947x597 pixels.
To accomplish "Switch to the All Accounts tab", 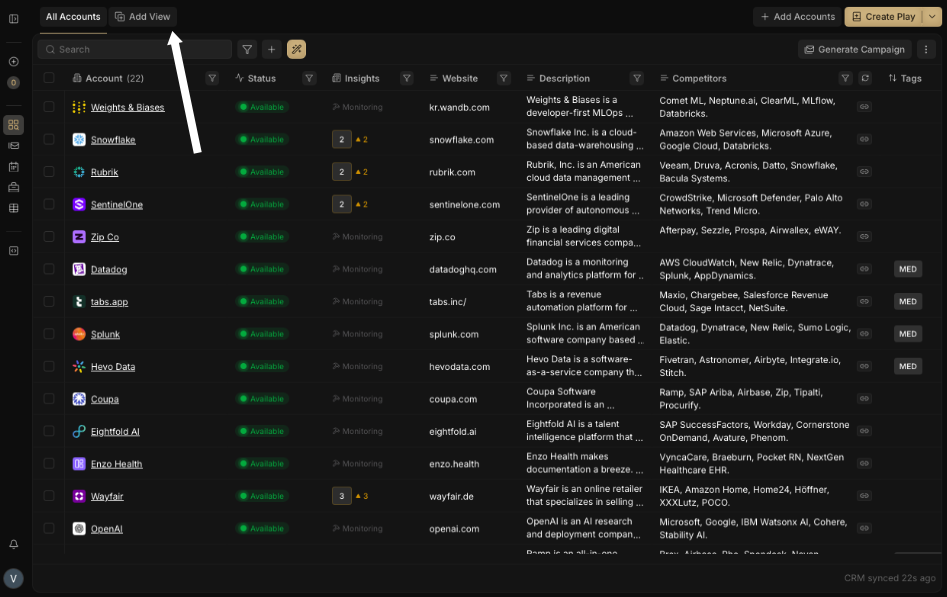I will [73, 17].
